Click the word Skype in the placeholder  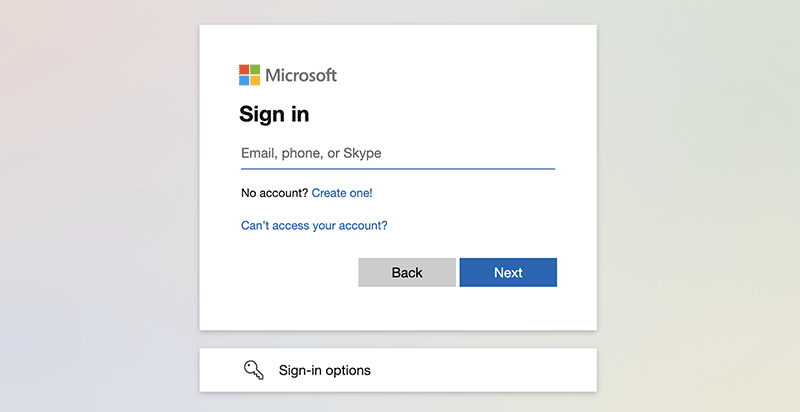(x=362, y=153)
